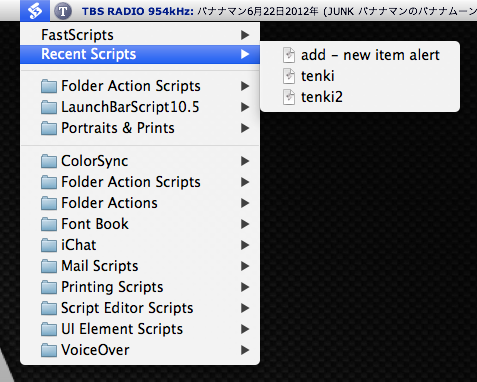
Task: Open the Font Book scripts folder
Action: [140, 224]
